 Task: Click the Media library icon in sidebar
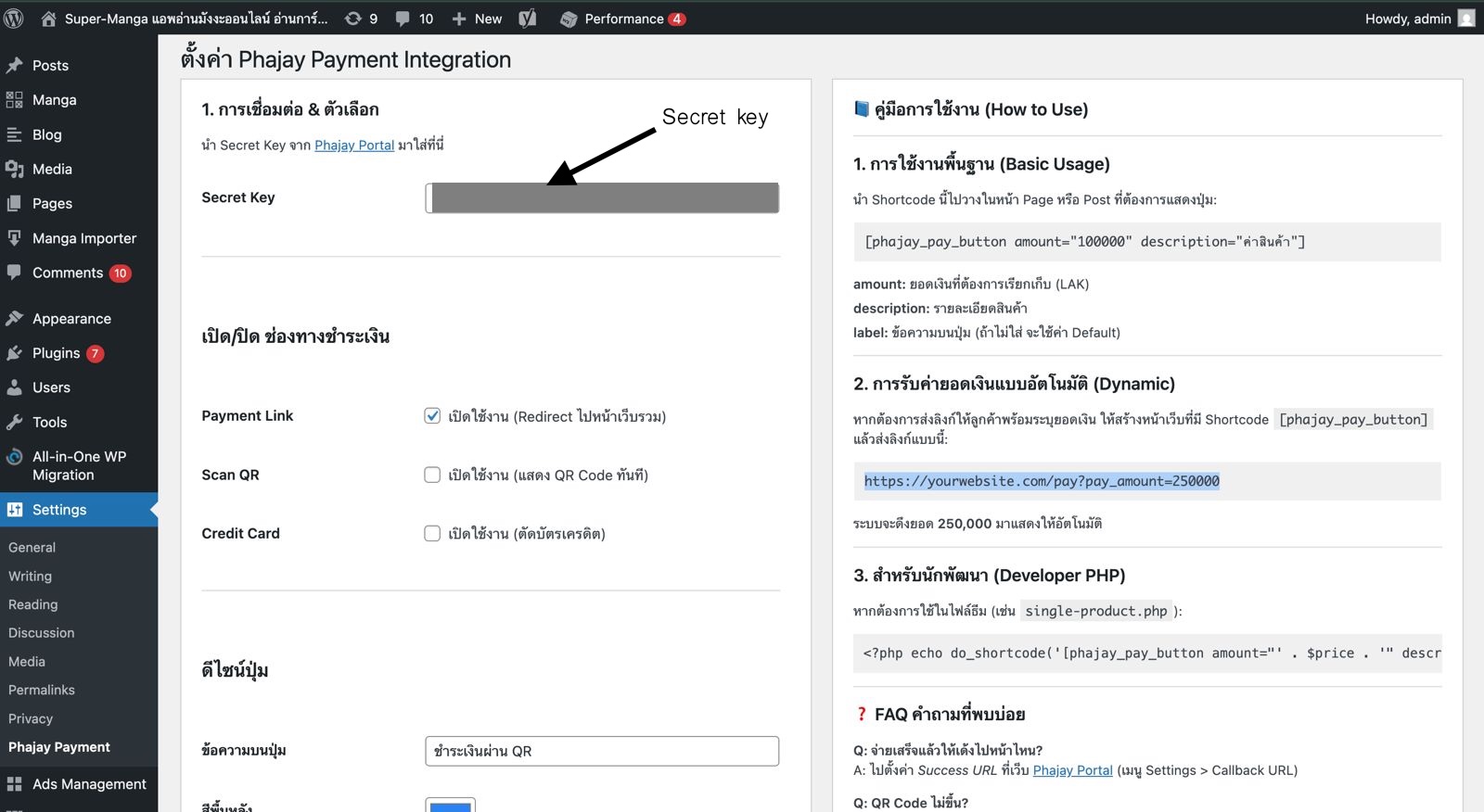point(14,169)
